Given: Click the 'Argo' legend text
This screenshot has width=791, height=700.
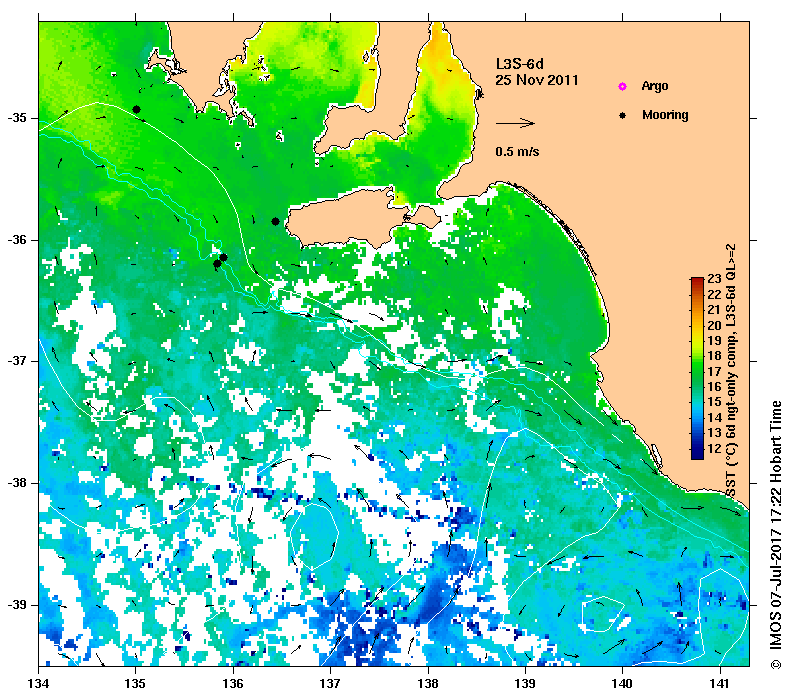Looking at the screenshot, I should [x=655, y=86].
